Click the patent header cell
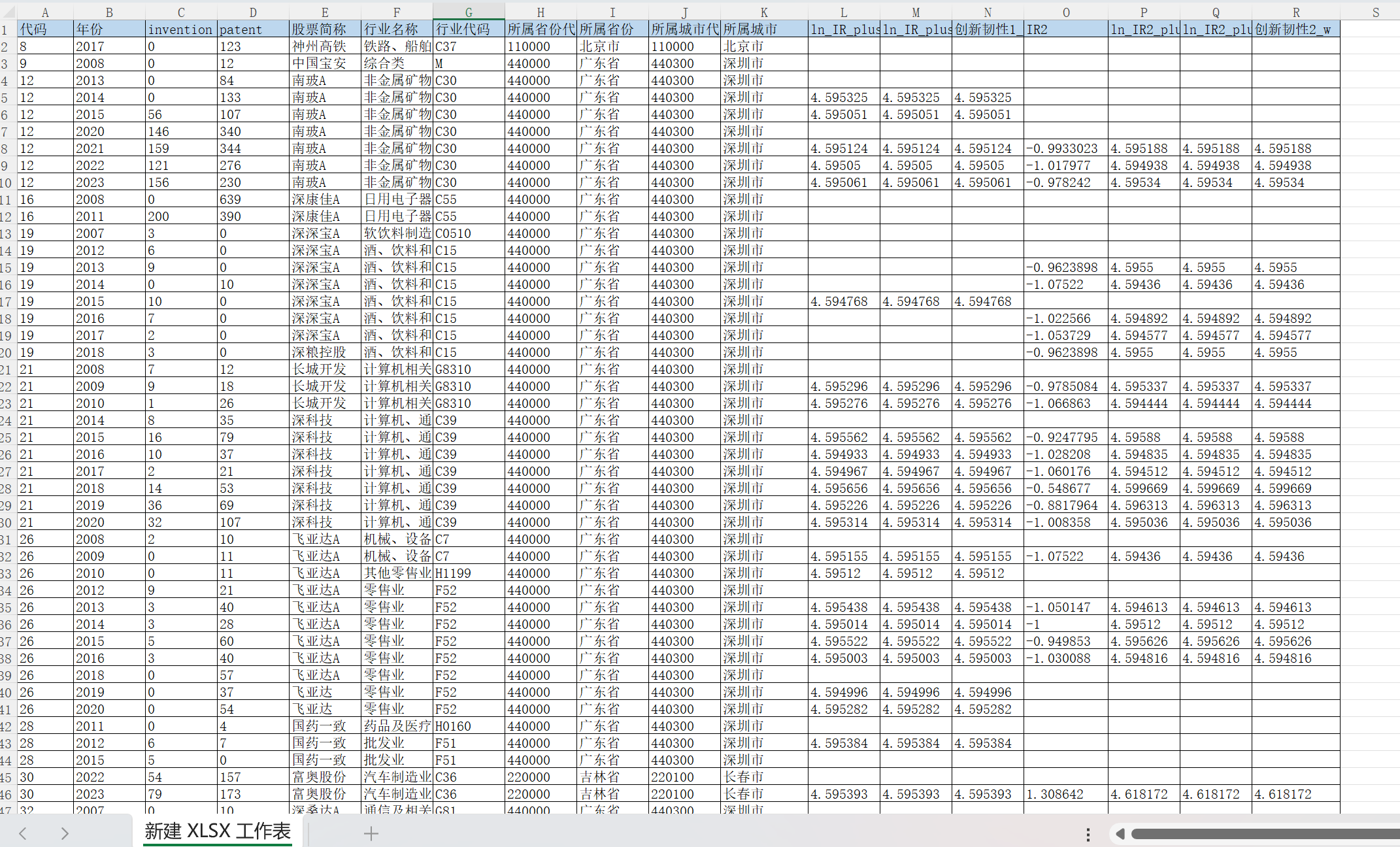The image size is (1400, 847). 252,29
